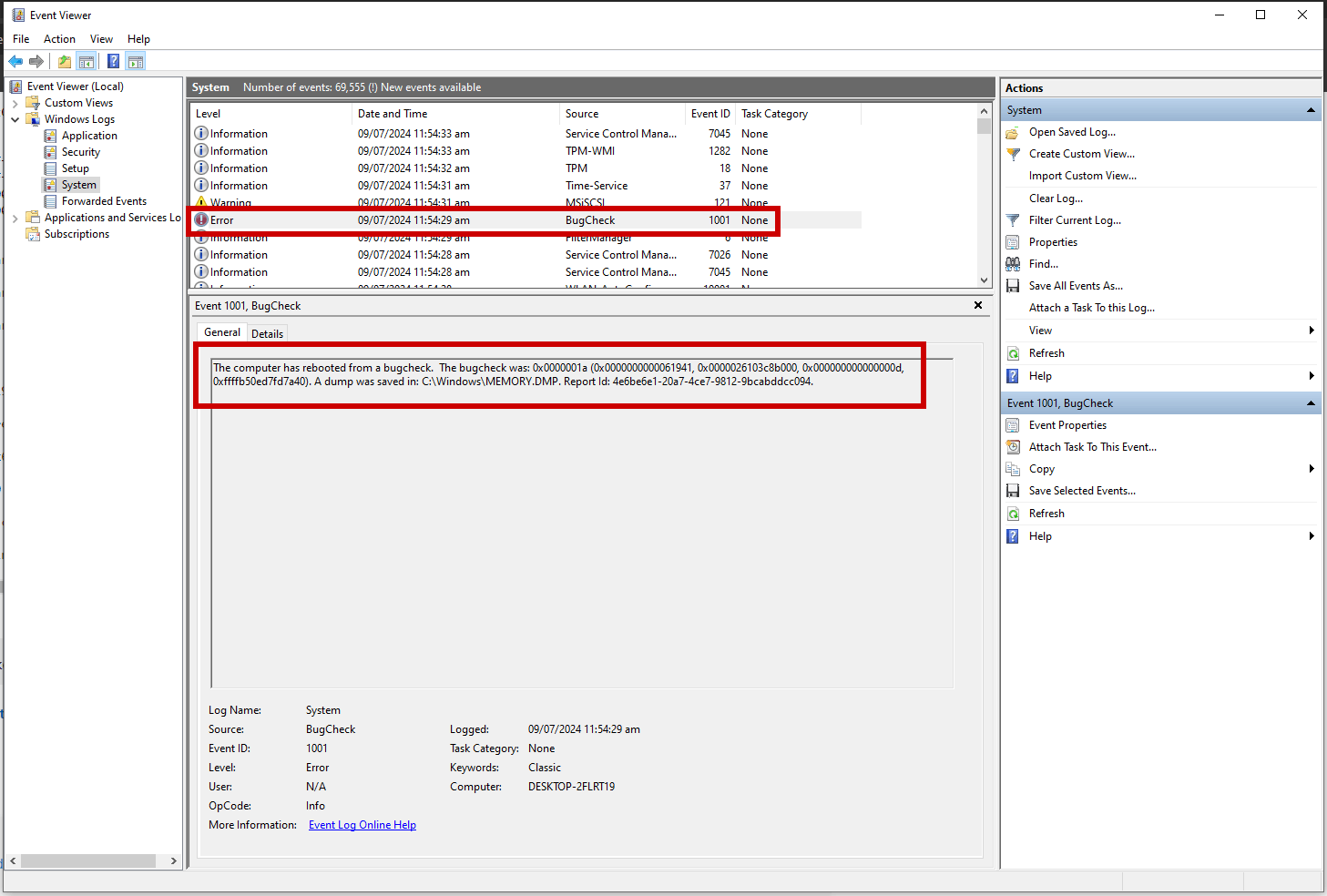1327x896 pixels.
Task: Collapse the Event 1001, BugCheck actions section
Action: coord(1311,403)
